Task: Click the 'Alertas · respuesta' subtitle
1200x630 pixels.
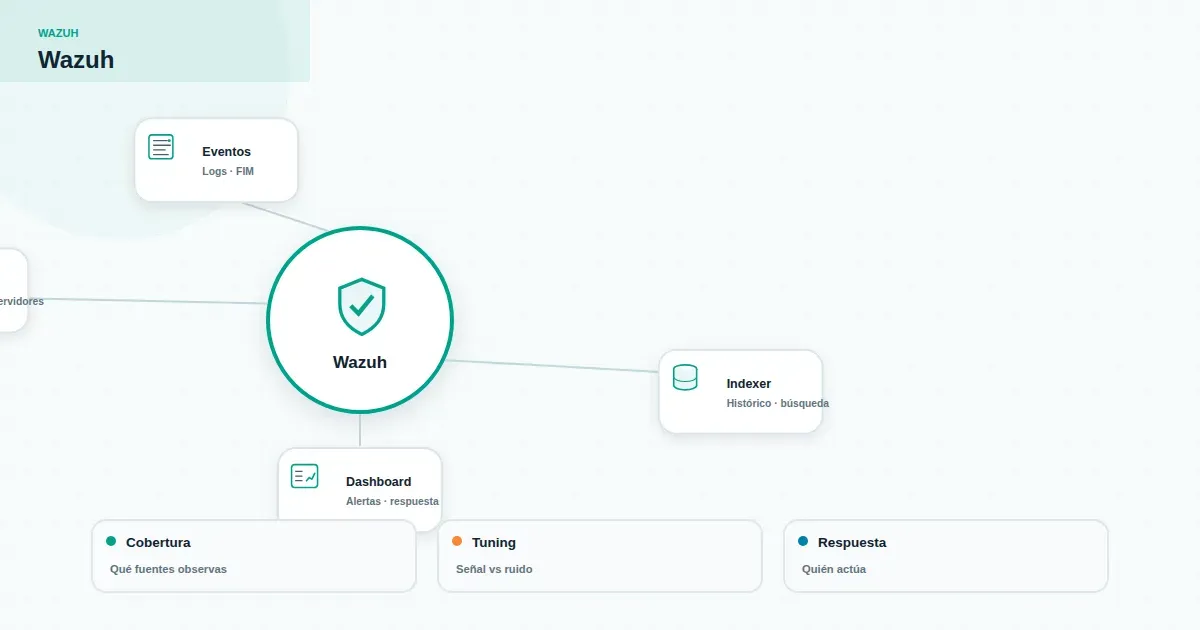Action: 392,501
